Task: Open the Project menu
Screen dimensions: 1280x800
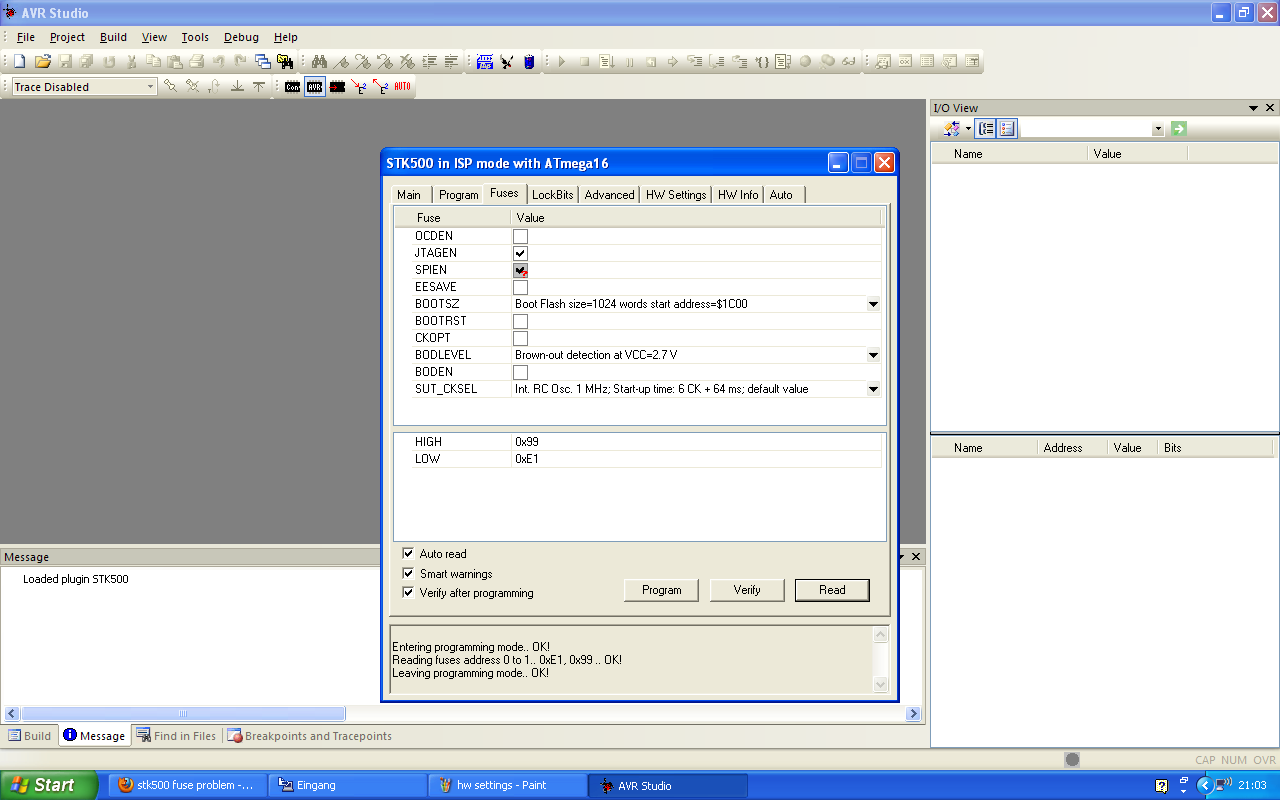Action: (x=67, y=37)
